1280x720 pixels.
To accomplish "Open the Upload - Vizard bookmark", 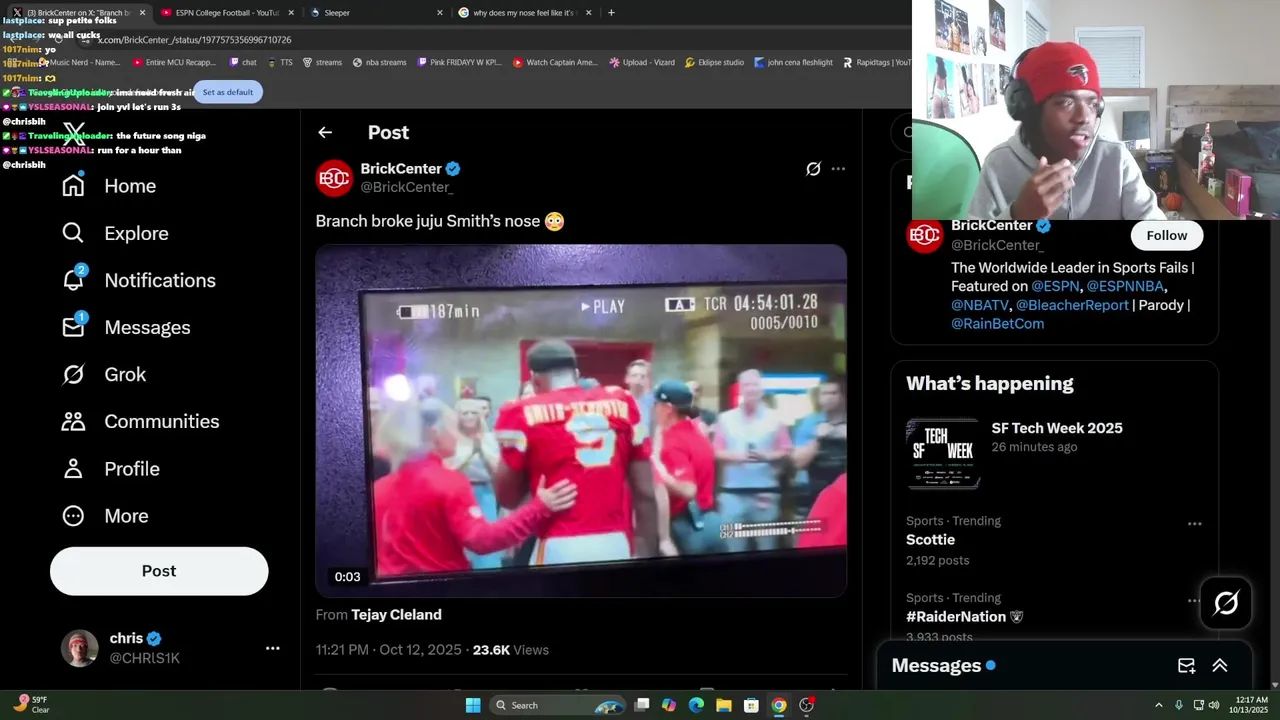I will coord(642,62).
